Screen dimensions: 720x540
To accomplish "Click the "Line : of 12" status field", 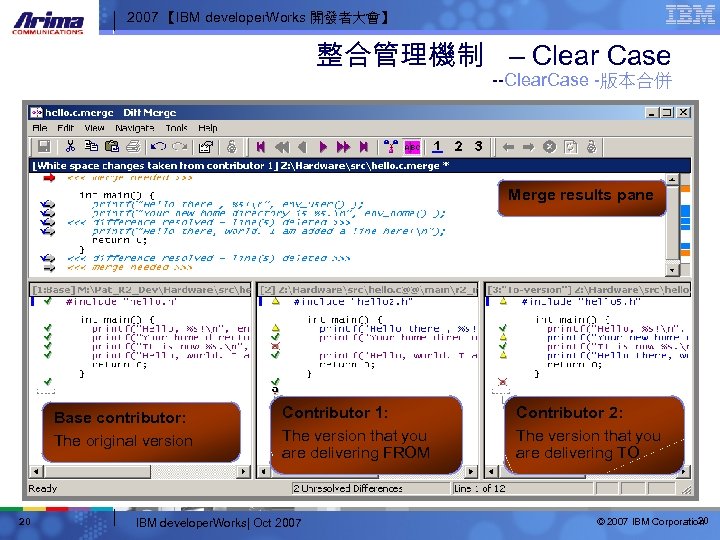I will pyautogui.click(x=523, y=488).
